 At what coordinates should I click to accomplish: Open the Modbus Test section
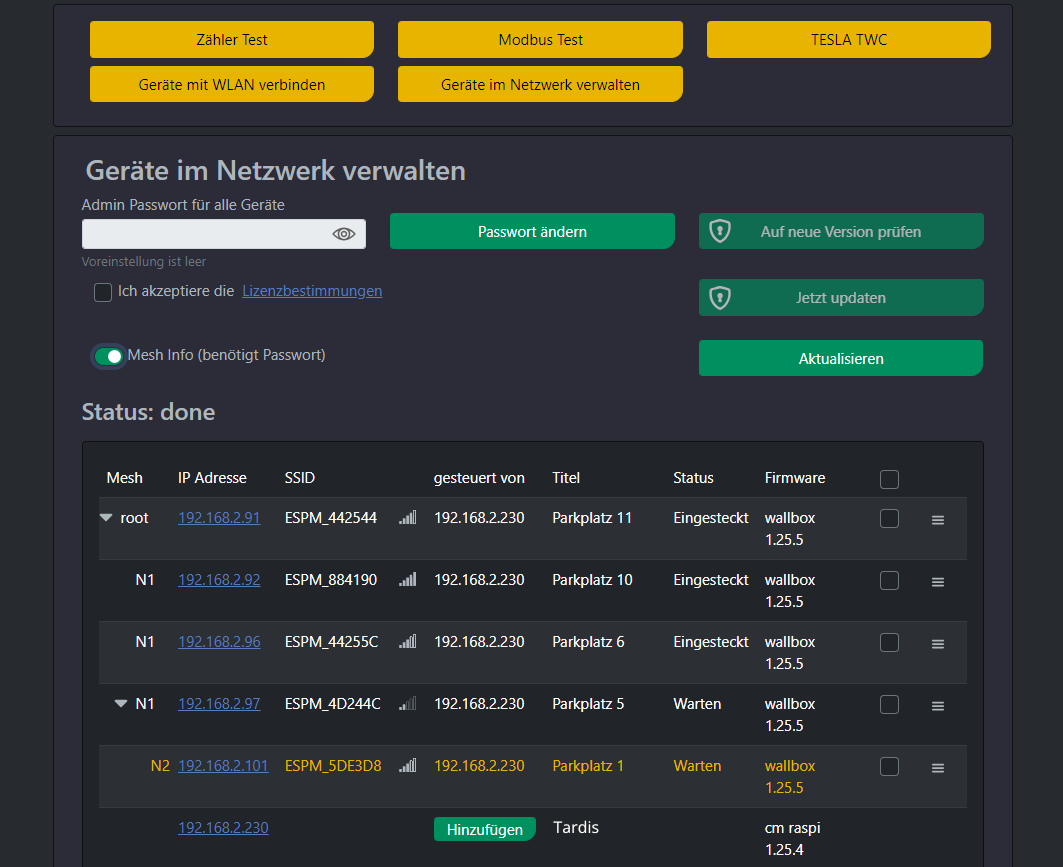(540, 40)
